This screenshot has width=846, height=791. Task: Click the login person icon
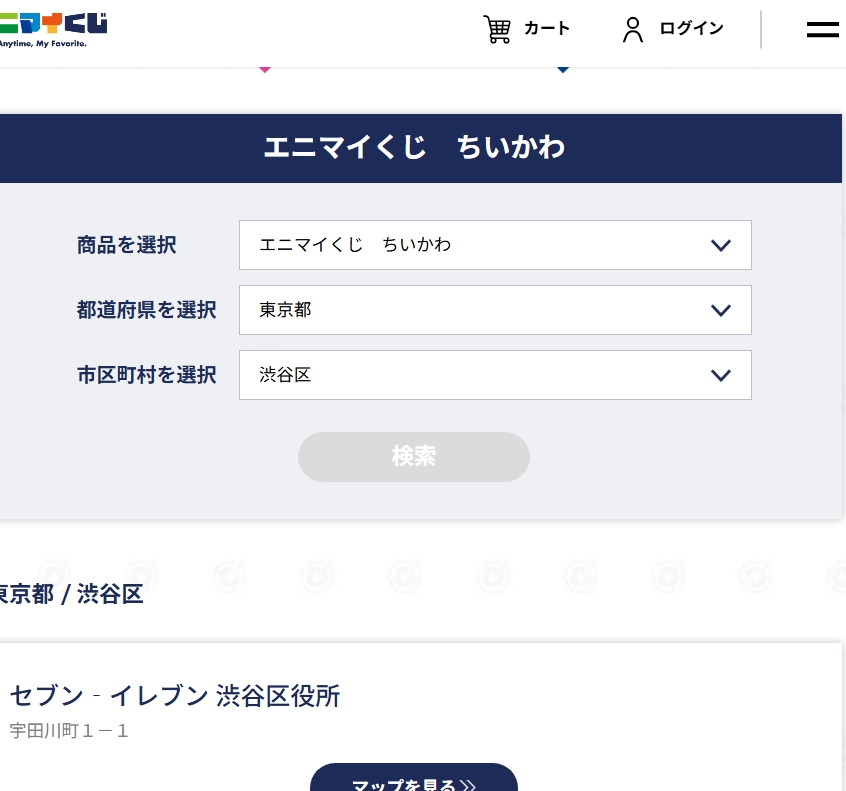click(633, 29)
